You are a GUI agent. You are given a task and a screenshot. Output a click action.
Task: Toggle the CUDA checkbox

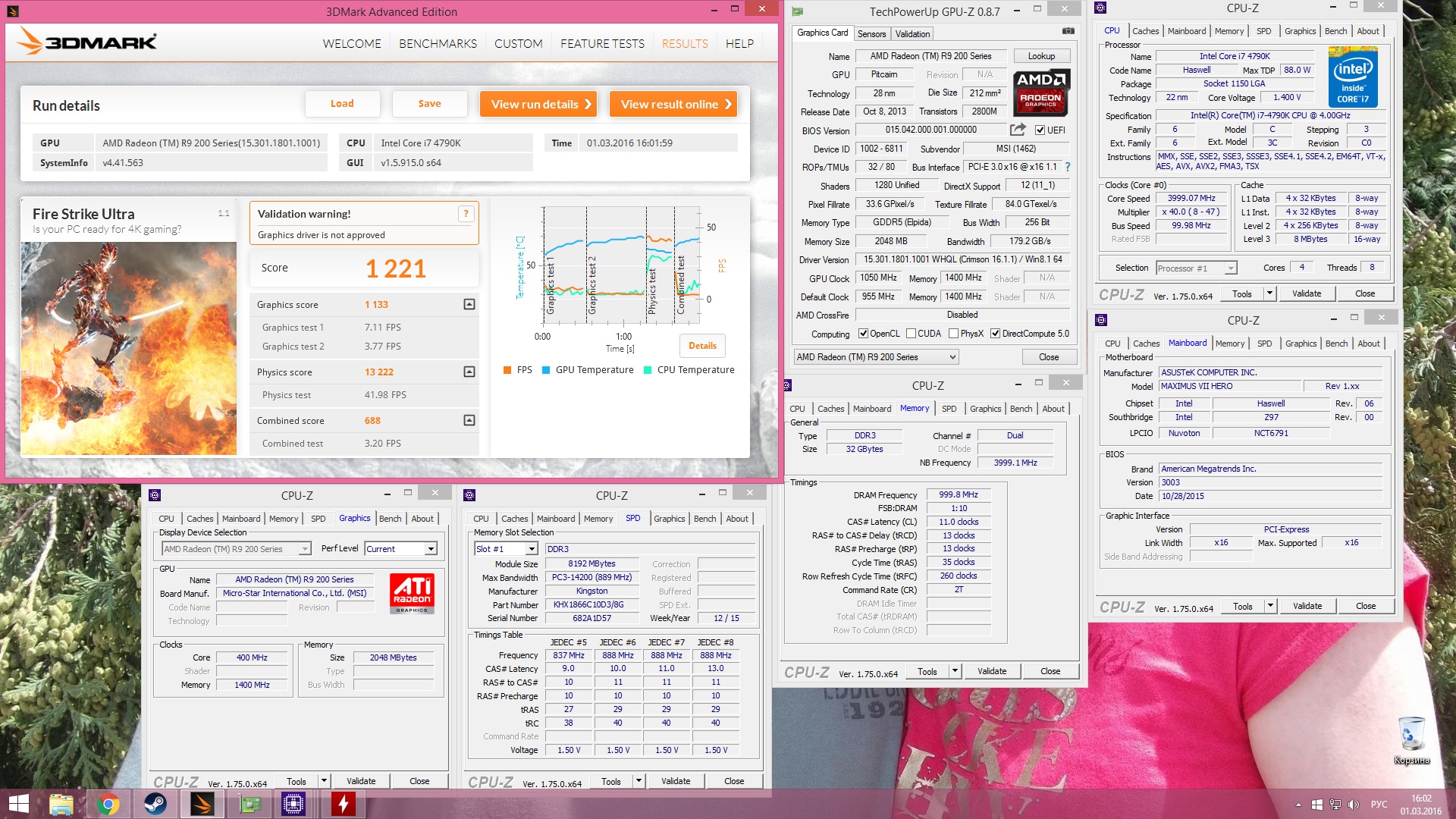[x=911, y=334]
